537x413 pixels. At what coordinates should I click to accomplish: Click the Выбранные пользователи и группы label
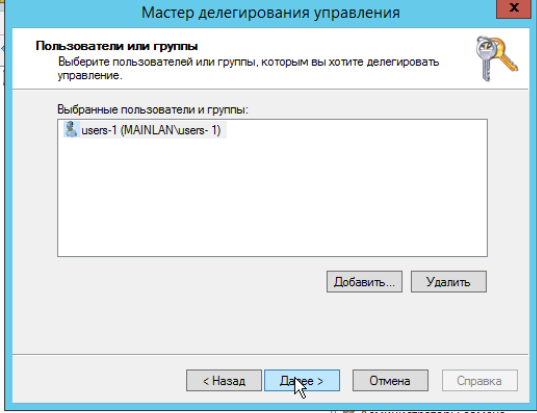152,109
